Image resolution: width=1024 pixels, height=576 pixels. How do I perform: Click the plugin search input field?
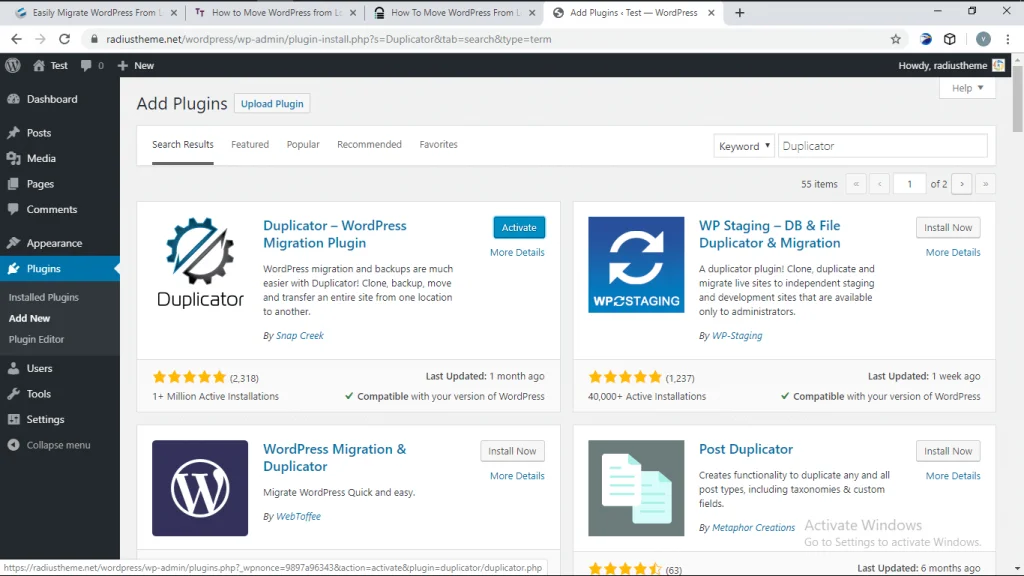882,146
